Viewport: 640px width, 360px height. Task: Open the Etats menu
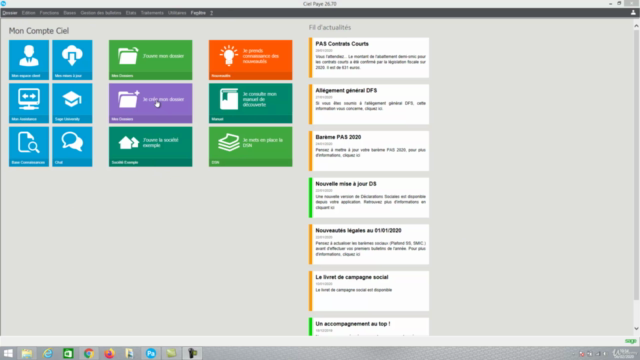131,13
